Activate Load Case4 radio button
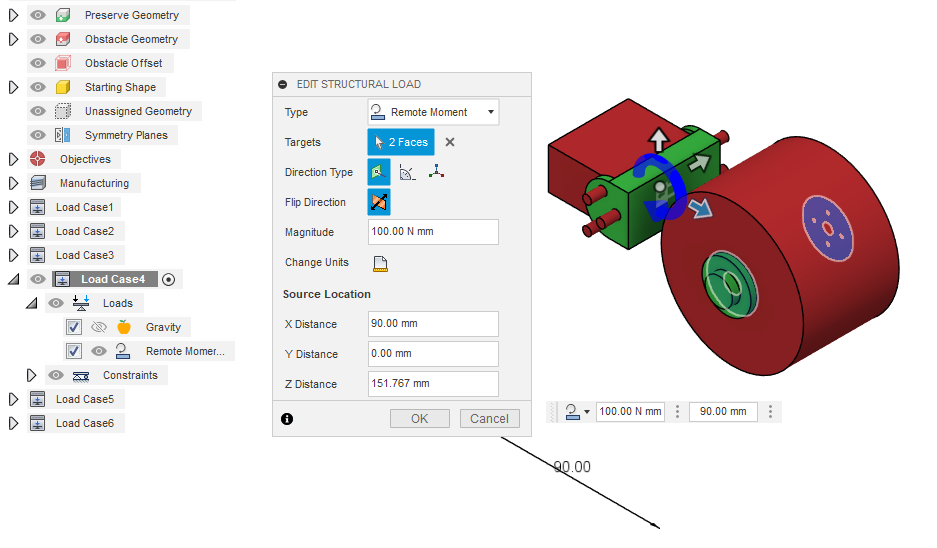937x548 pixels. pos(169,280)
